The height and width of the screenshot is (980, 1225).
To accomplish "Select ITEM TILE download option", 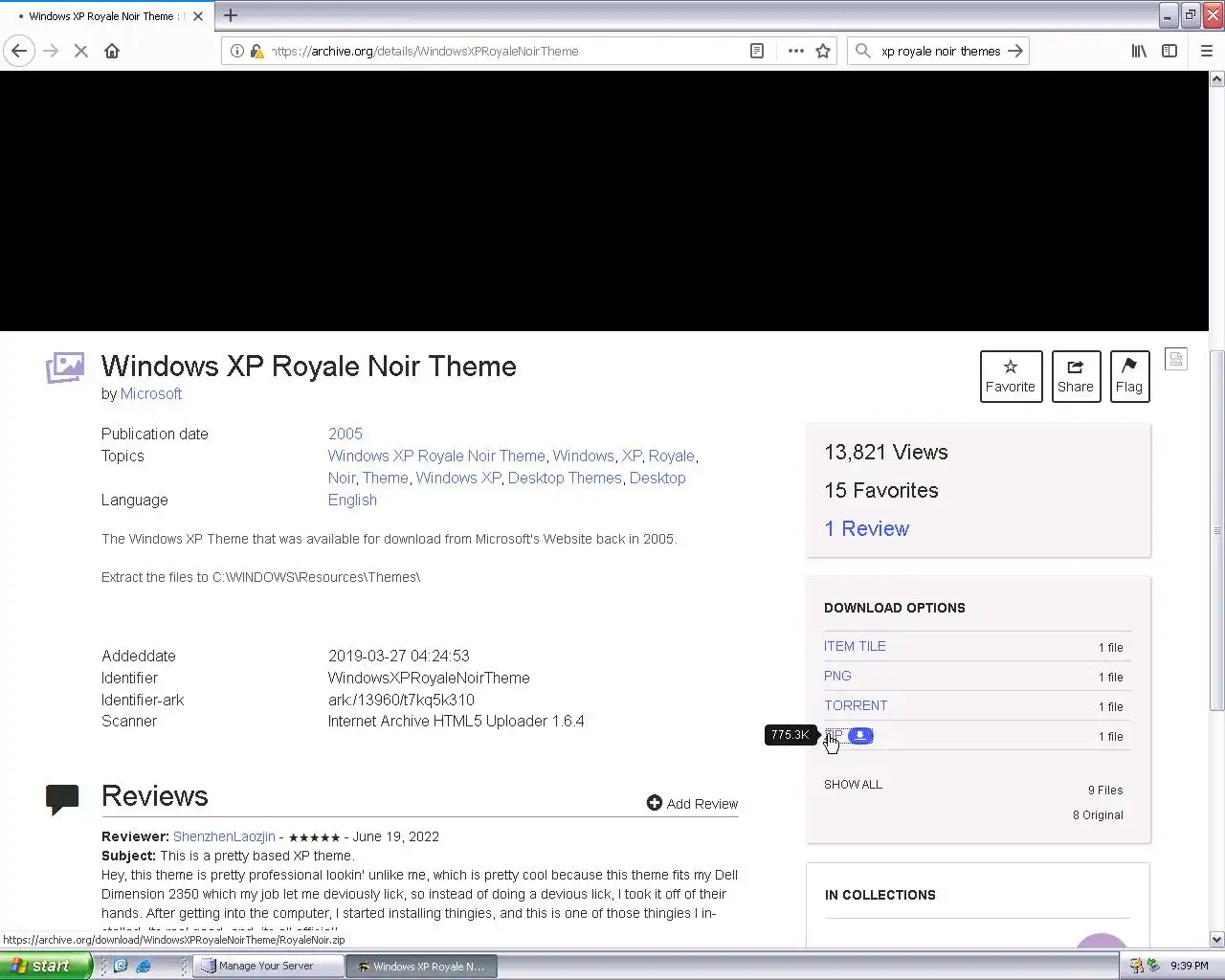I will point(855,646).
